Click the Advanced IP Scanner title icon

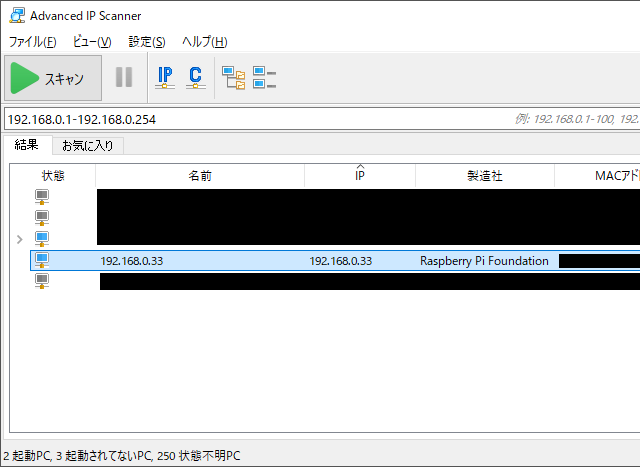[17, 16]
